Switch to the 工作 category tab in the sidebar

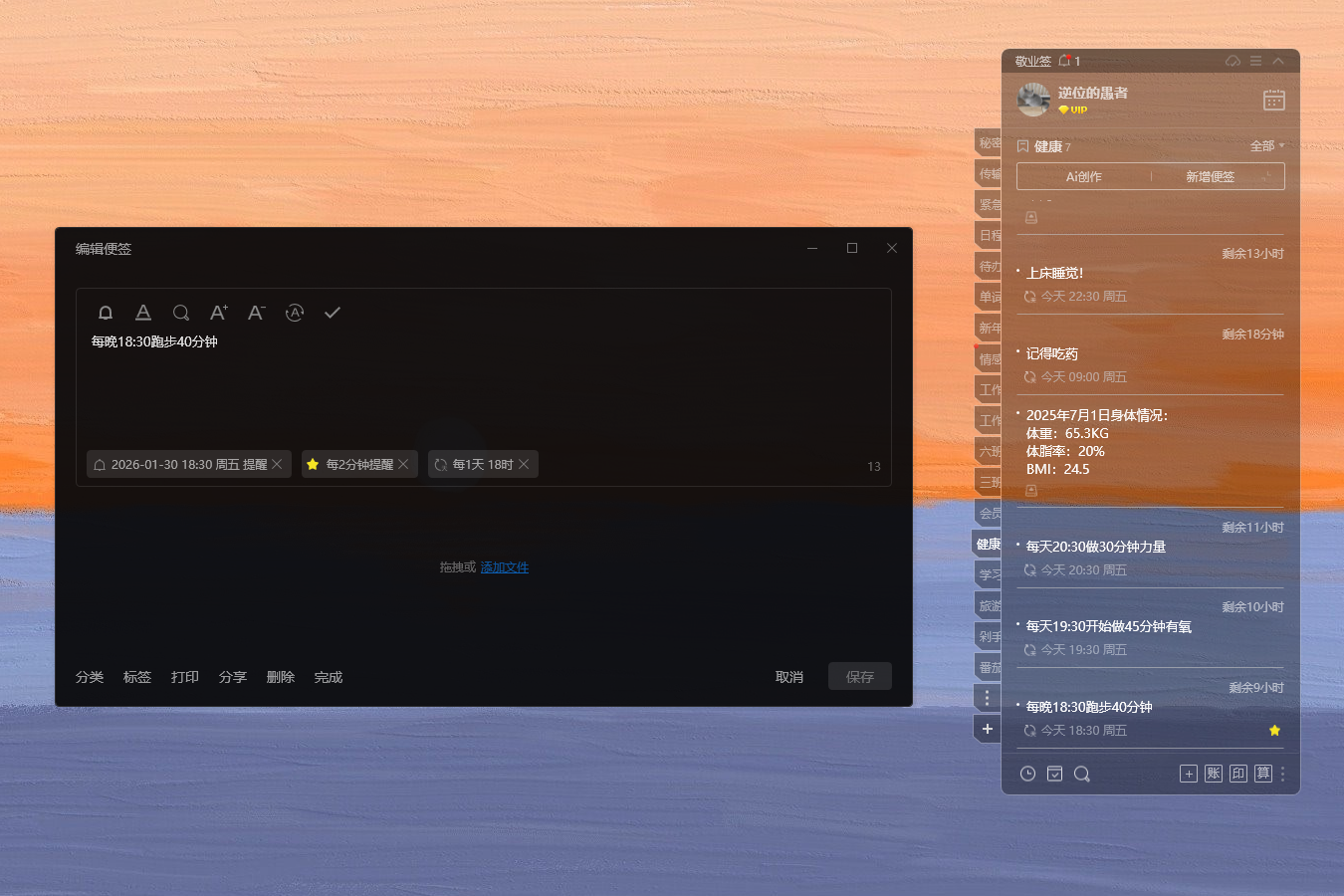tap(988, 389)
